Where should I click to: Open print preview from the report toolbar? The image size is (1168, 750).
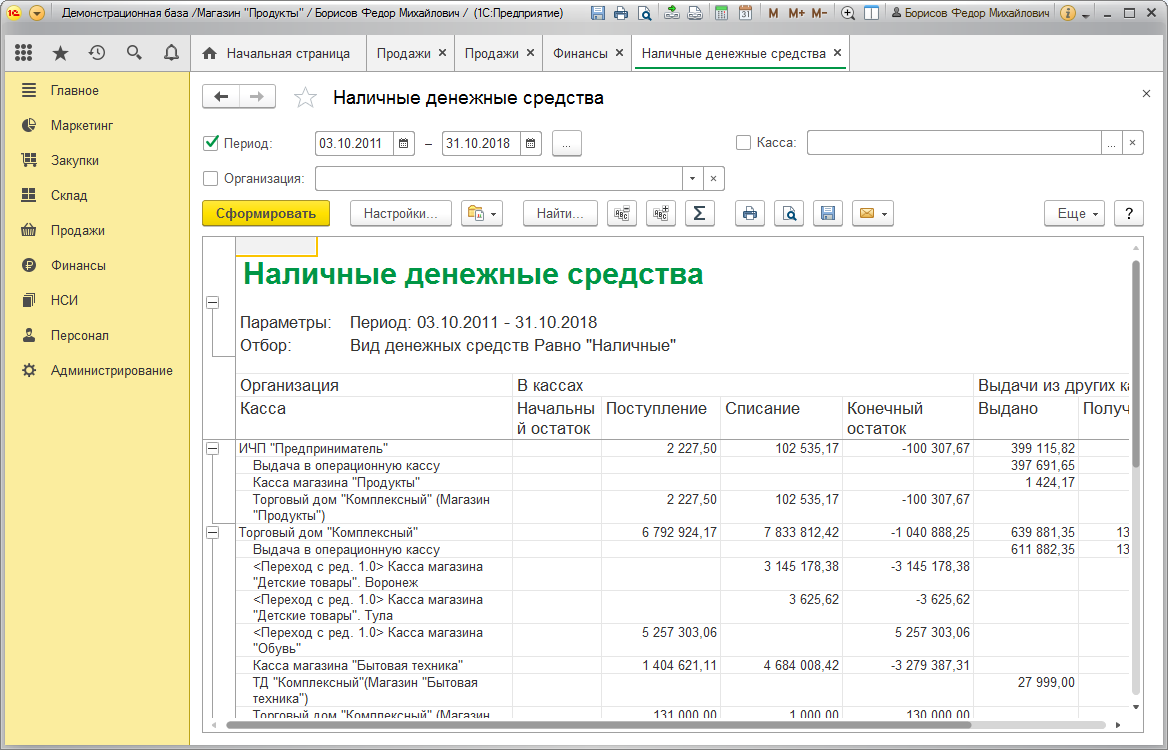tap(789, 214)
